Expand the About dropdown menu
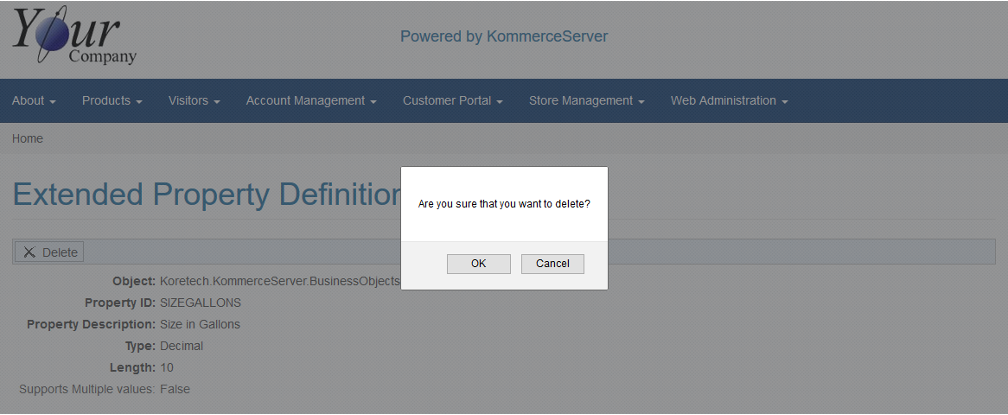The image size is (1008, 415). tap(33, 101)
